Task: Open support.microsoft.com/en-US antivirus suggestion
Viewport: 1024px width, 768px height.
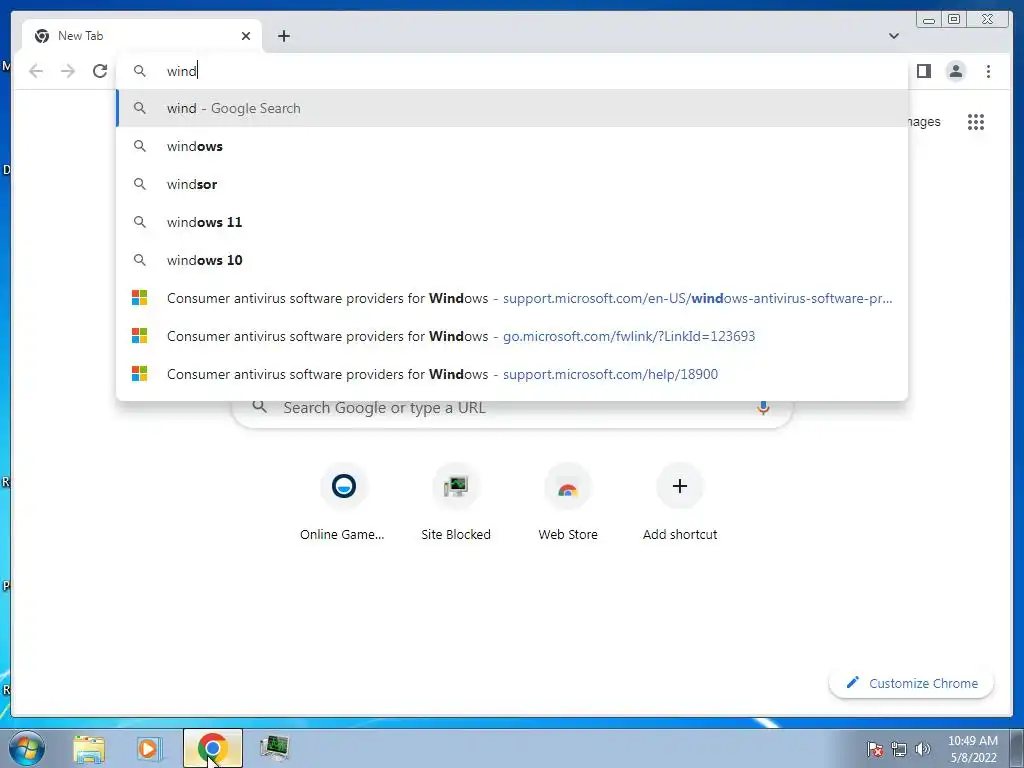Action: coord(512,298)
